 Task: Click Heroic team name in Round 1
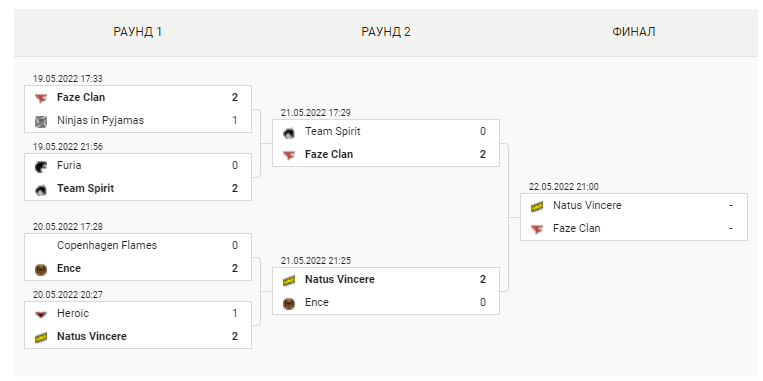coord(73,313)
